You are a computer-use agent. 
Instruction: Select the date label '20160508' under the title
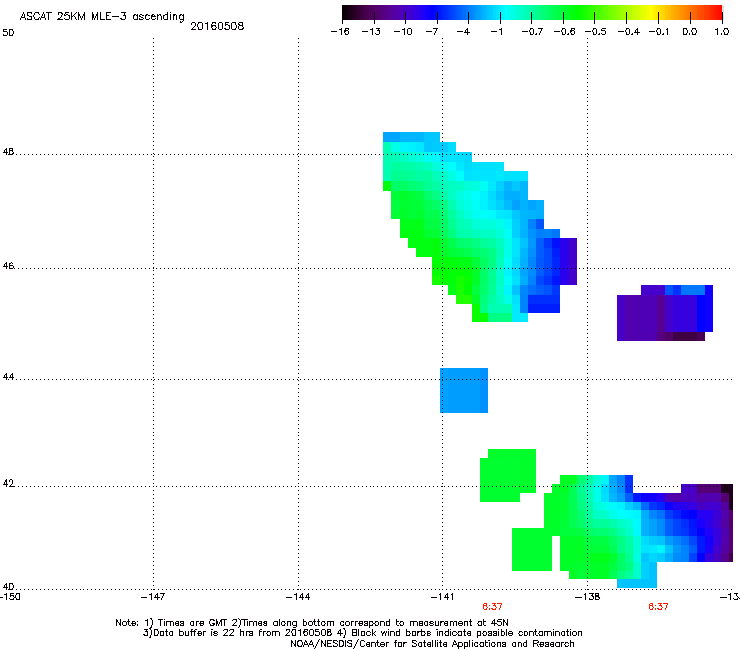coord(217,26)
